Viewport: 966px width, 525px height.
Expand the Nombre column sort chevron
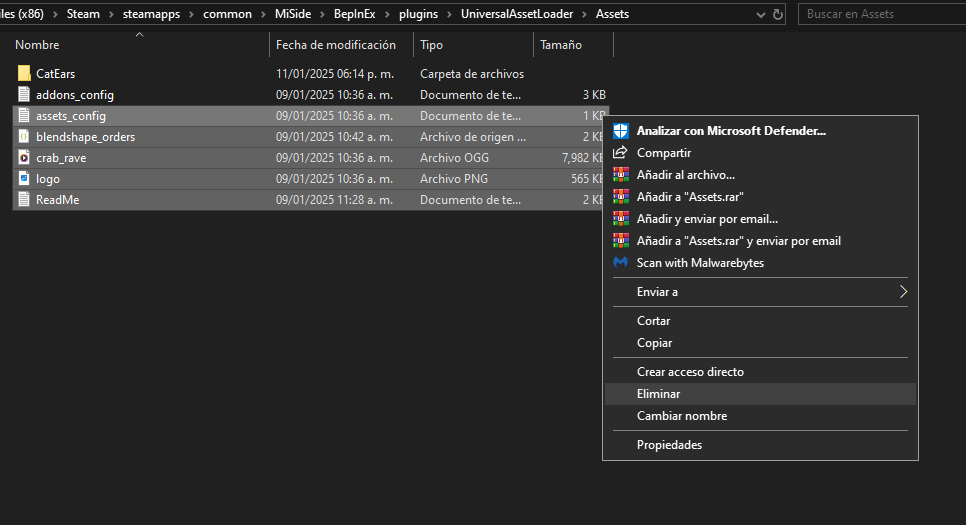[139, 35]
